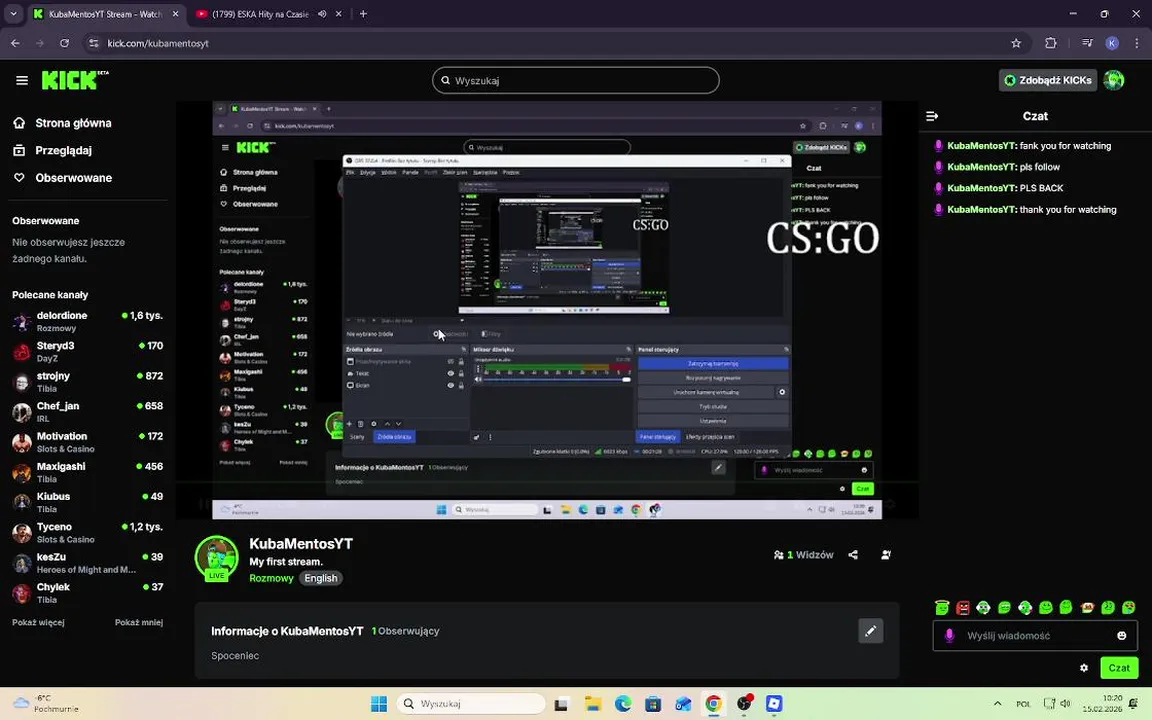This screenshot has height=720, width=1152.
Task: Click the '1 Widzów' viewer count
Action: click(x=804, y=555)
